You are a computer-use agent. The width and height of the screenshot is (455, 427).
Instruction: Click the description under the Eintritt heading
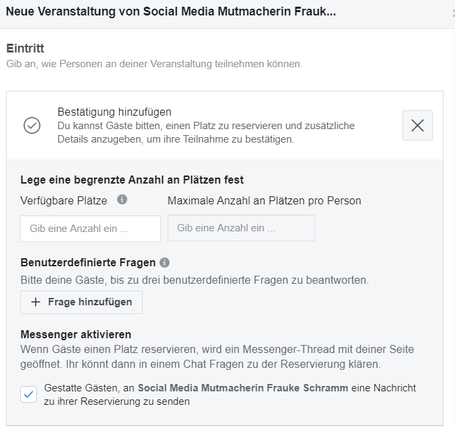pyautogui.click(x=154, y=64)
